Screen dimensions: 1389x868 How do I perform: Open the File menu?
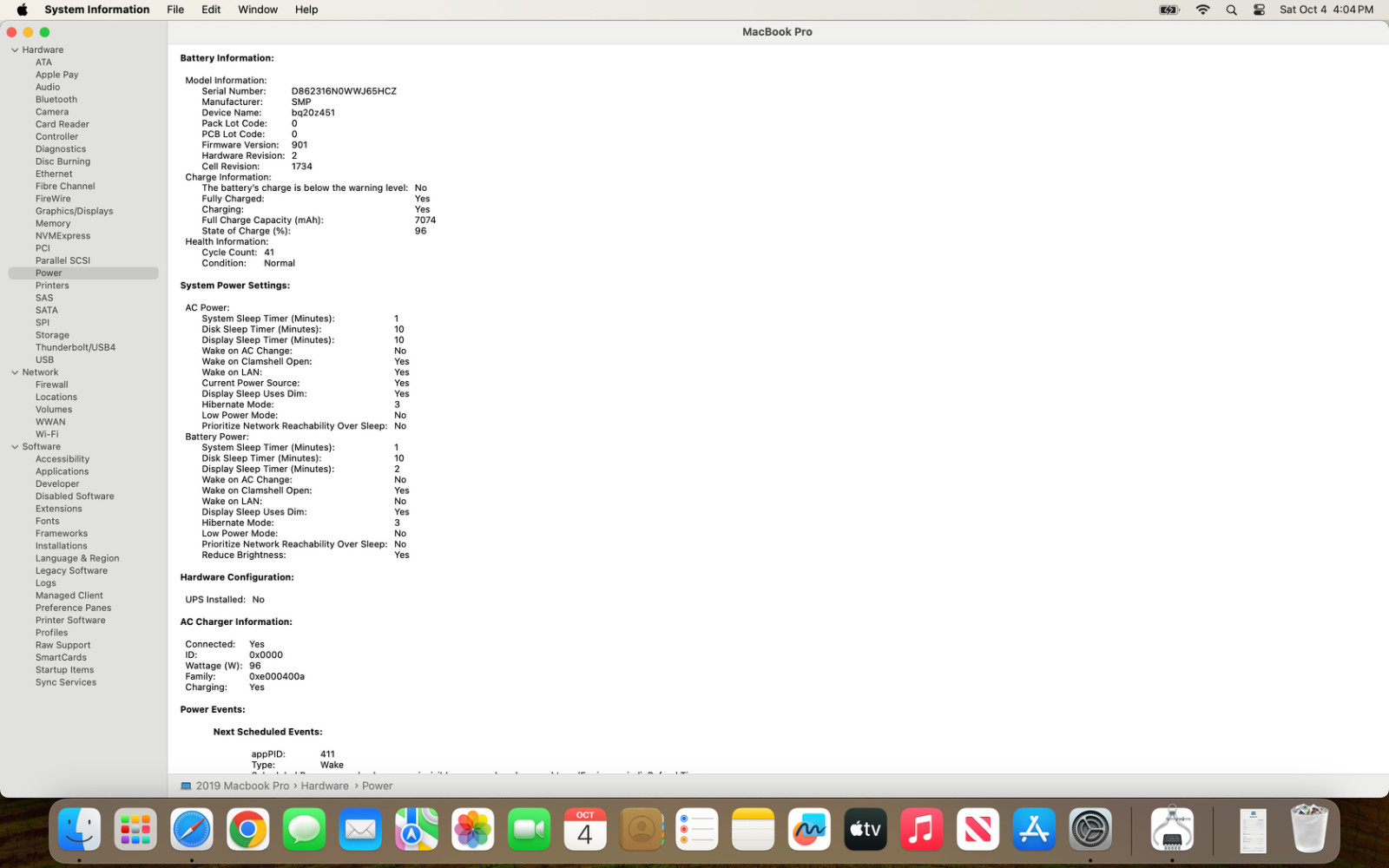point(175,10)
